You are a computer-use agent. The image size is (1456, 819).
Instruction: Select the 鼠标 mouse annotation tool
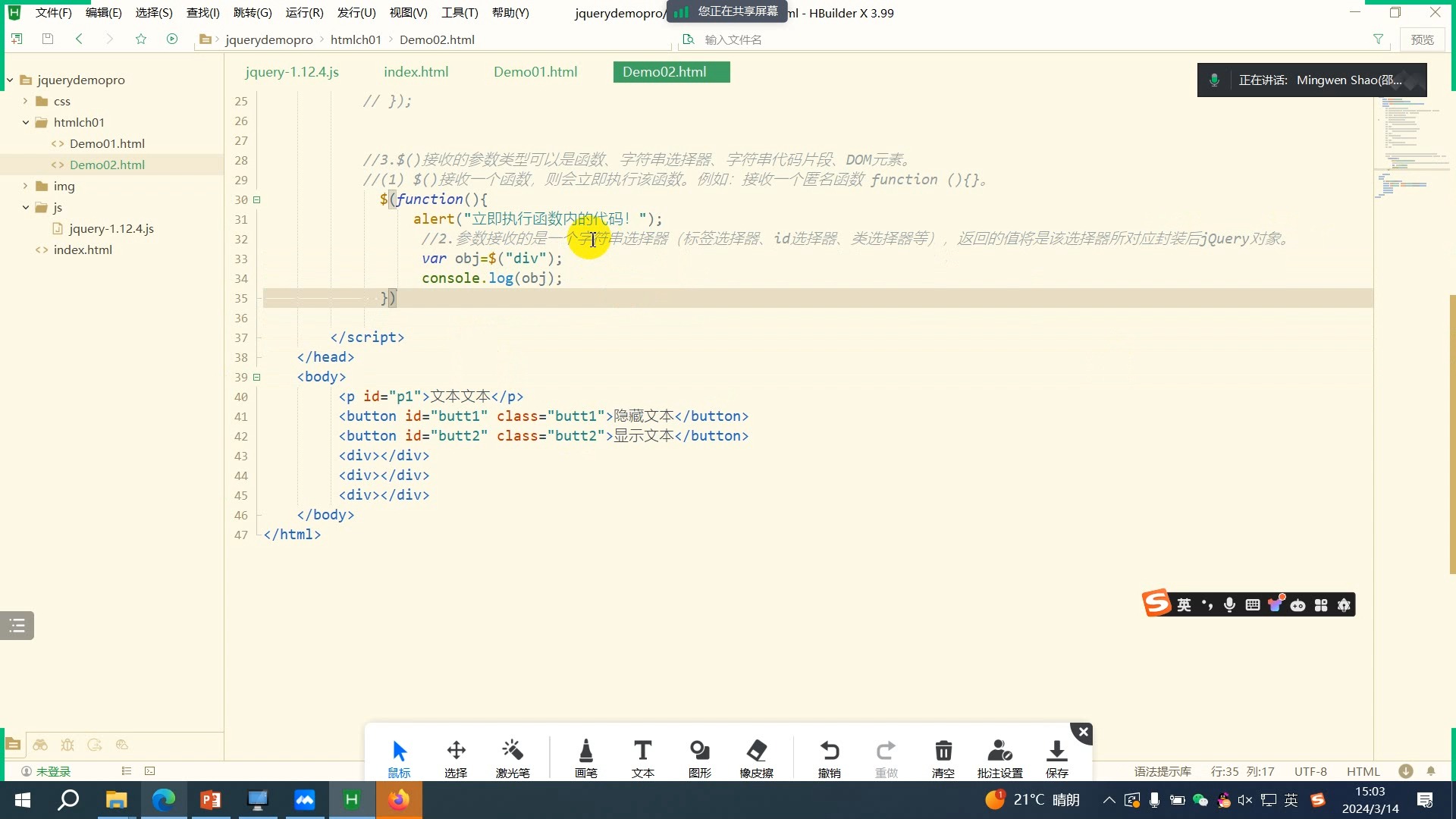point(399,758)
